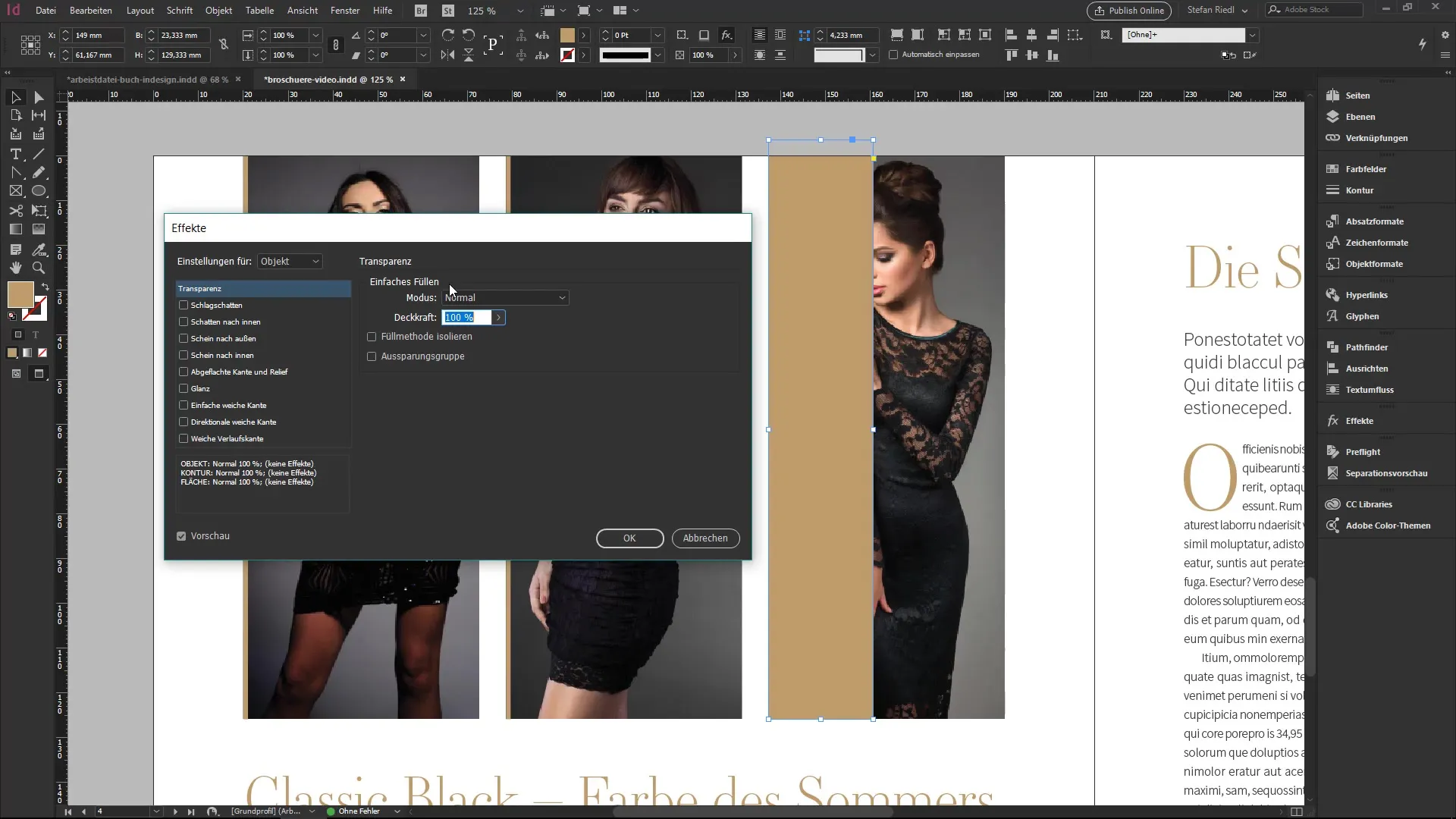Open the stroke style dropdown

pyautogui.click(x=657, y=55)
